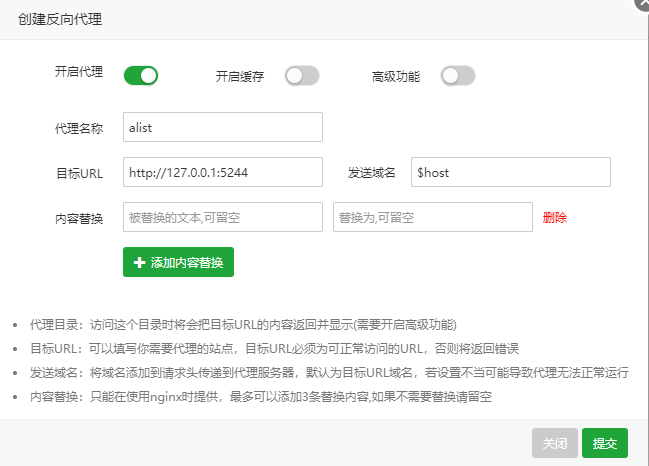Screen dimensions: 649x466
Task: Click the last help line about nginx
Action: pyautogui.click(x=264, y=396)
